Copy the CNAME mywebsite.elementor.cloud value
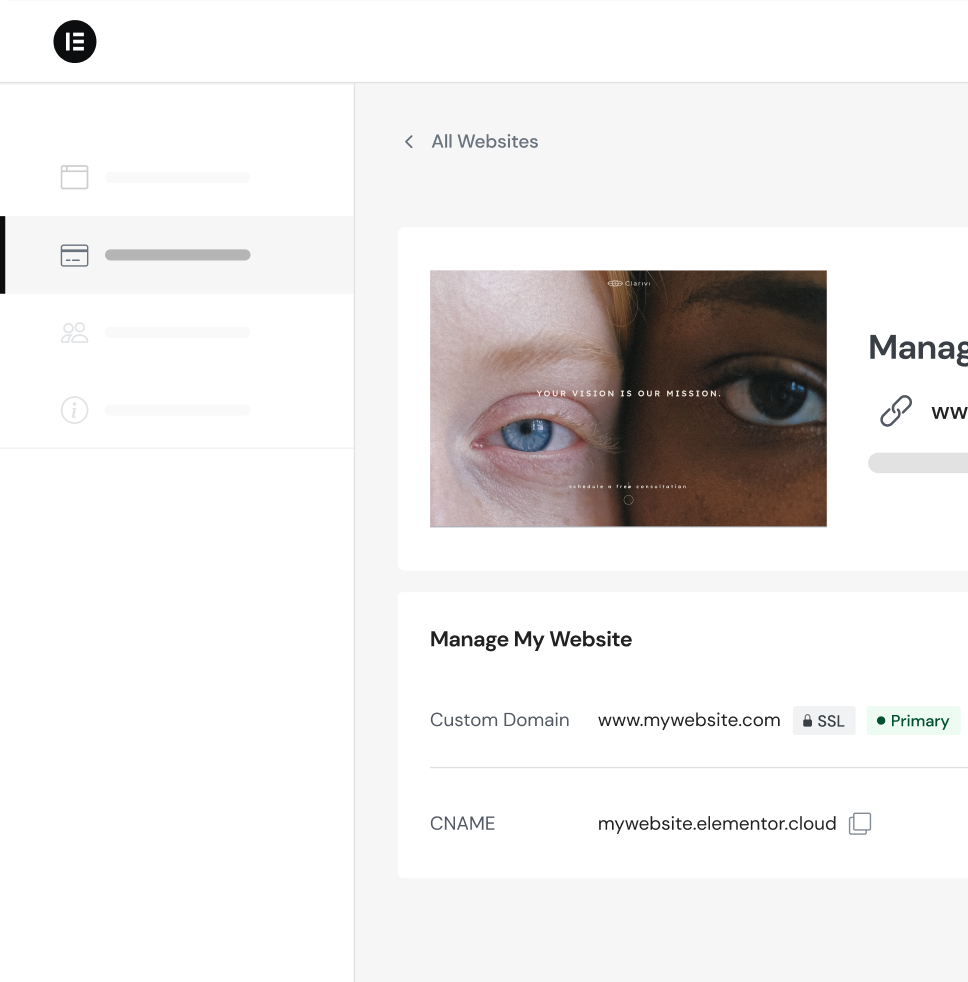The height and width of the screenshot is (982, 968). click(860, 824)
